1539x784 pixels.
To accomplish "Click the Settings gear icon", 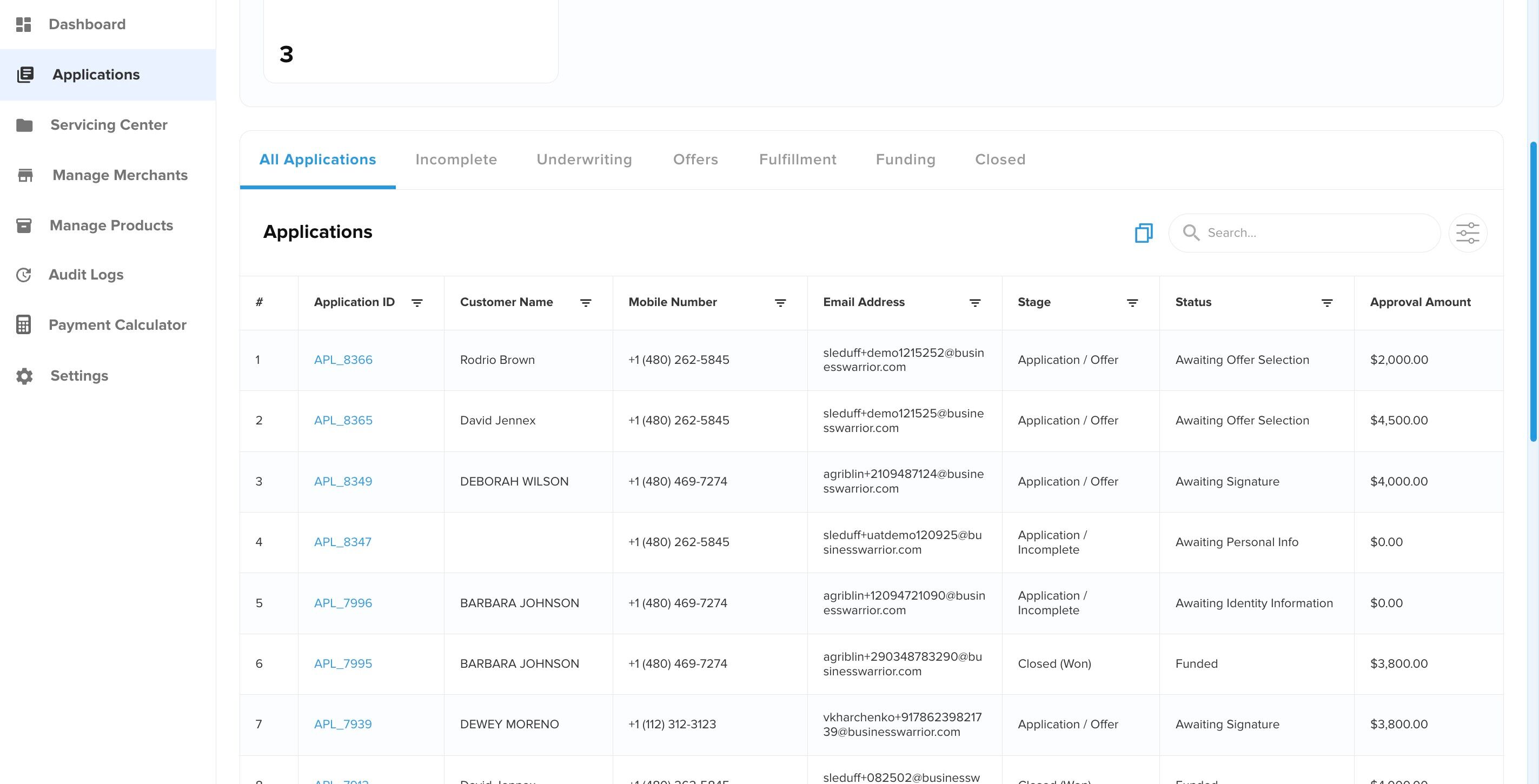I will click(x=24, y=376).
